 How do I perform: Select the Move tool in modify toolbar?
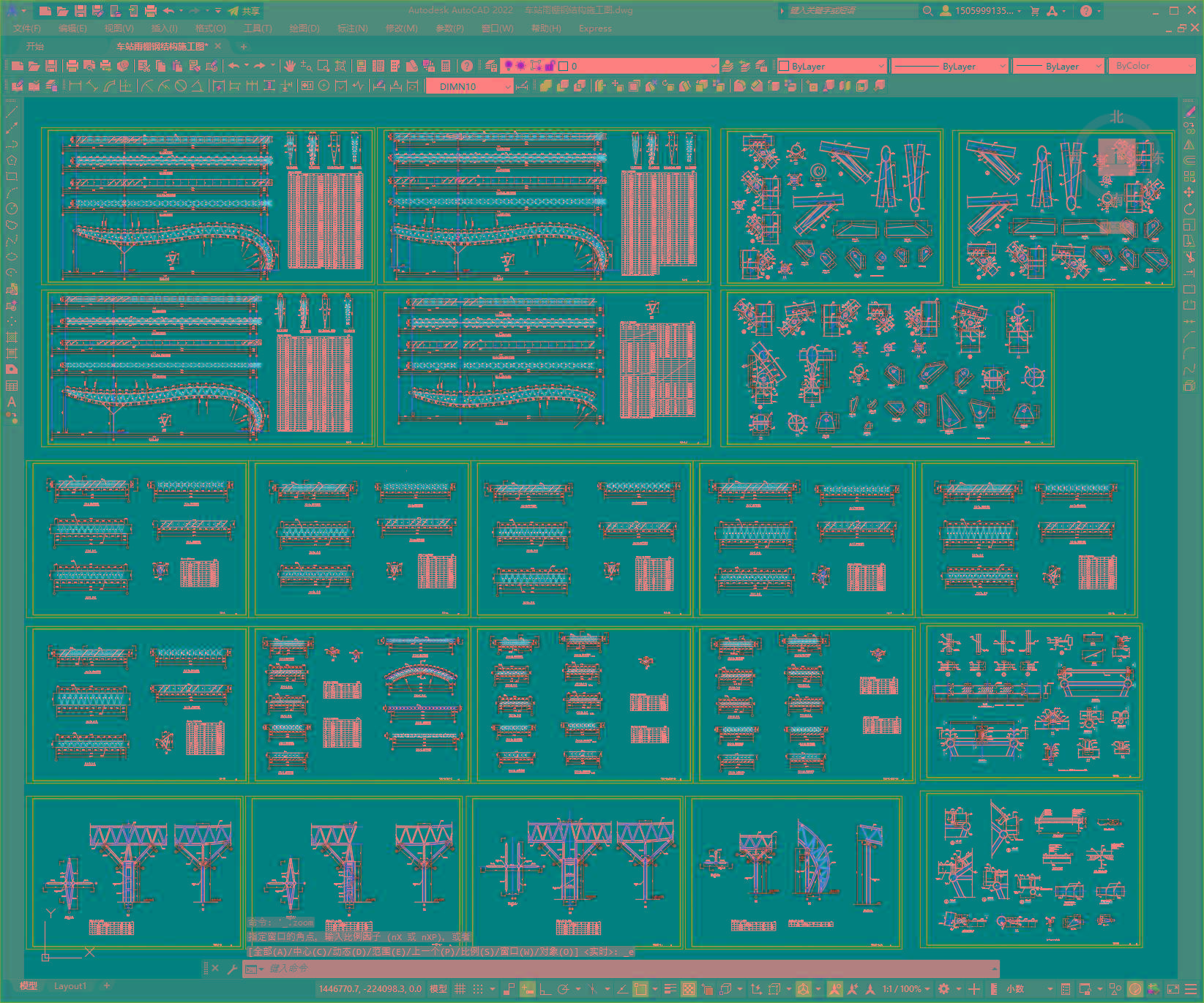click(1189, 192)
